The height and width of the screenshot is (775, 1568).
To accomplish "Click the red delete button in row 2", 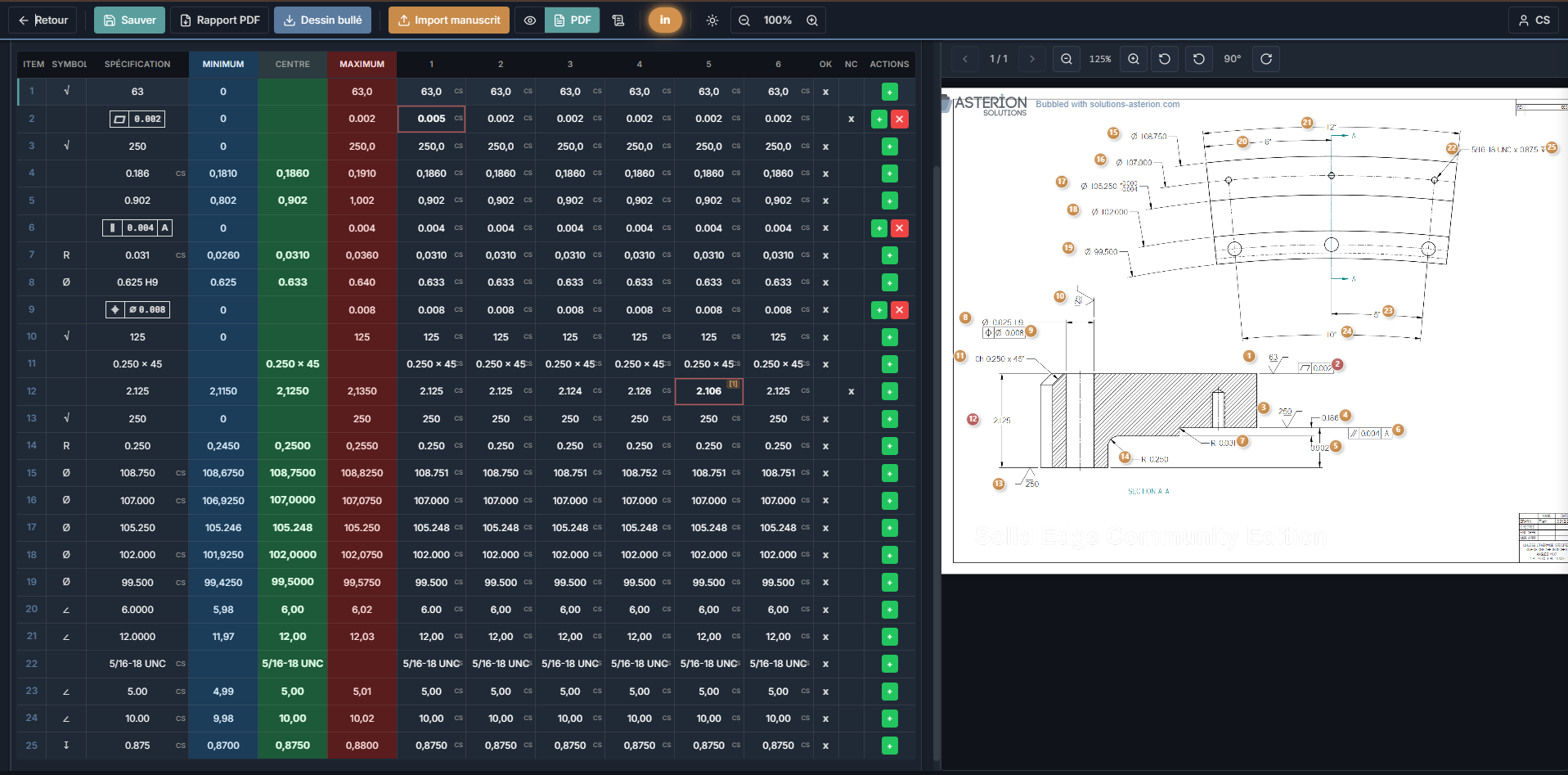I will coord(899,119).
